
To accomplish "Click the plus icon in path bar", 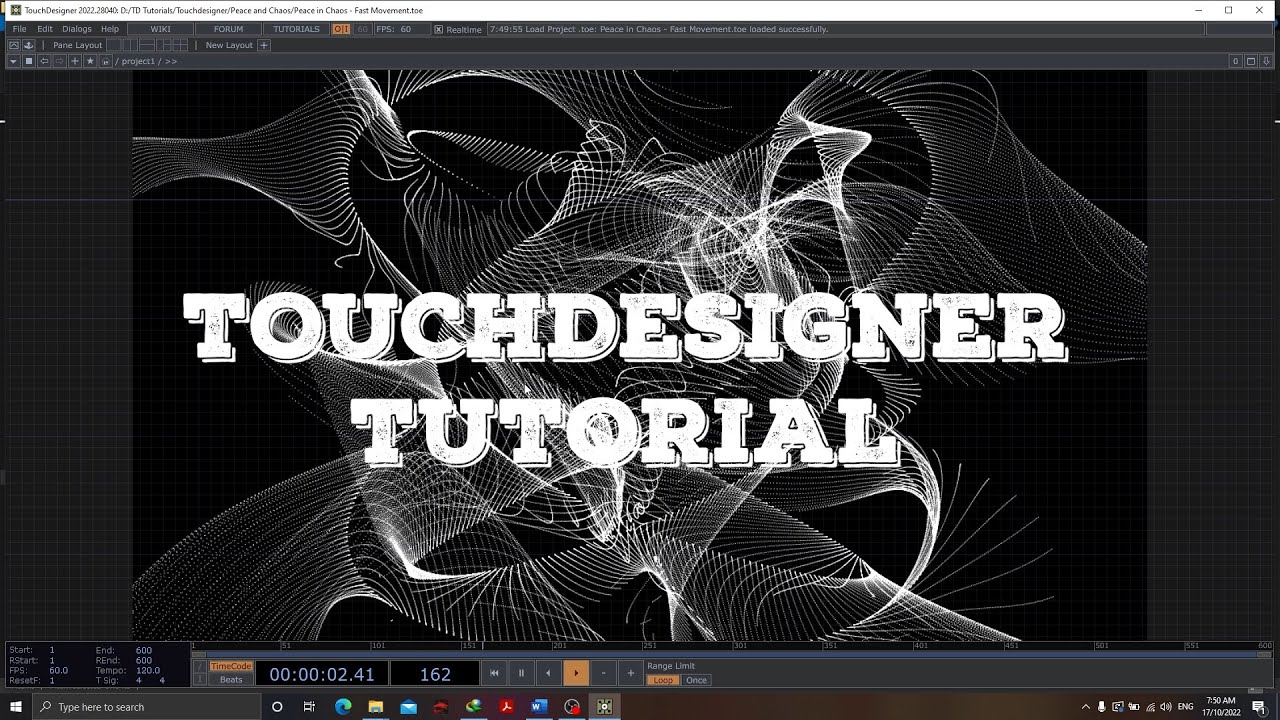I will [75, 61].
